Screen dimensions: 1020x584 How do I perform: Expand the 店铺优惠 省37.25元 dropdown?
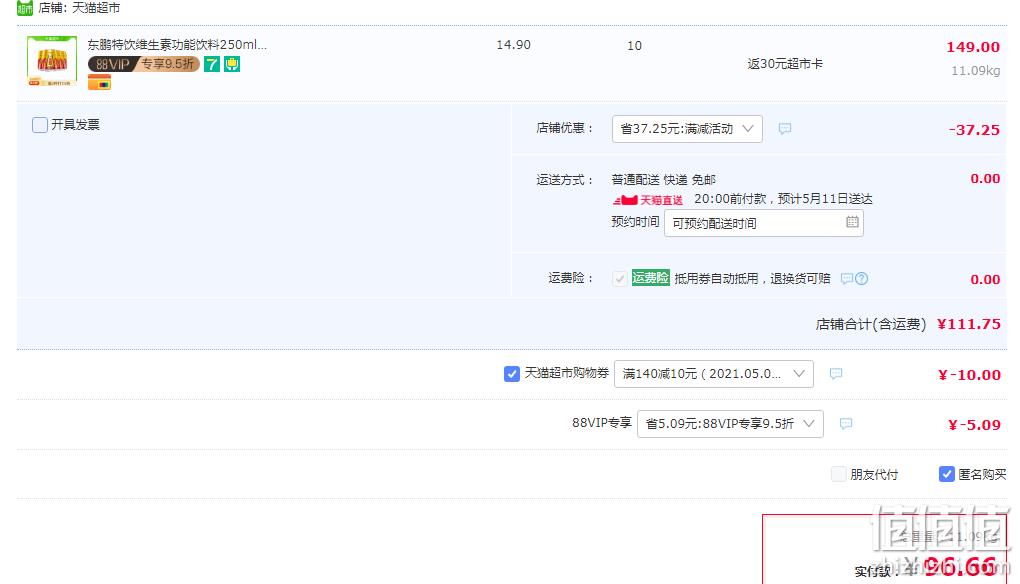(687, 129)
